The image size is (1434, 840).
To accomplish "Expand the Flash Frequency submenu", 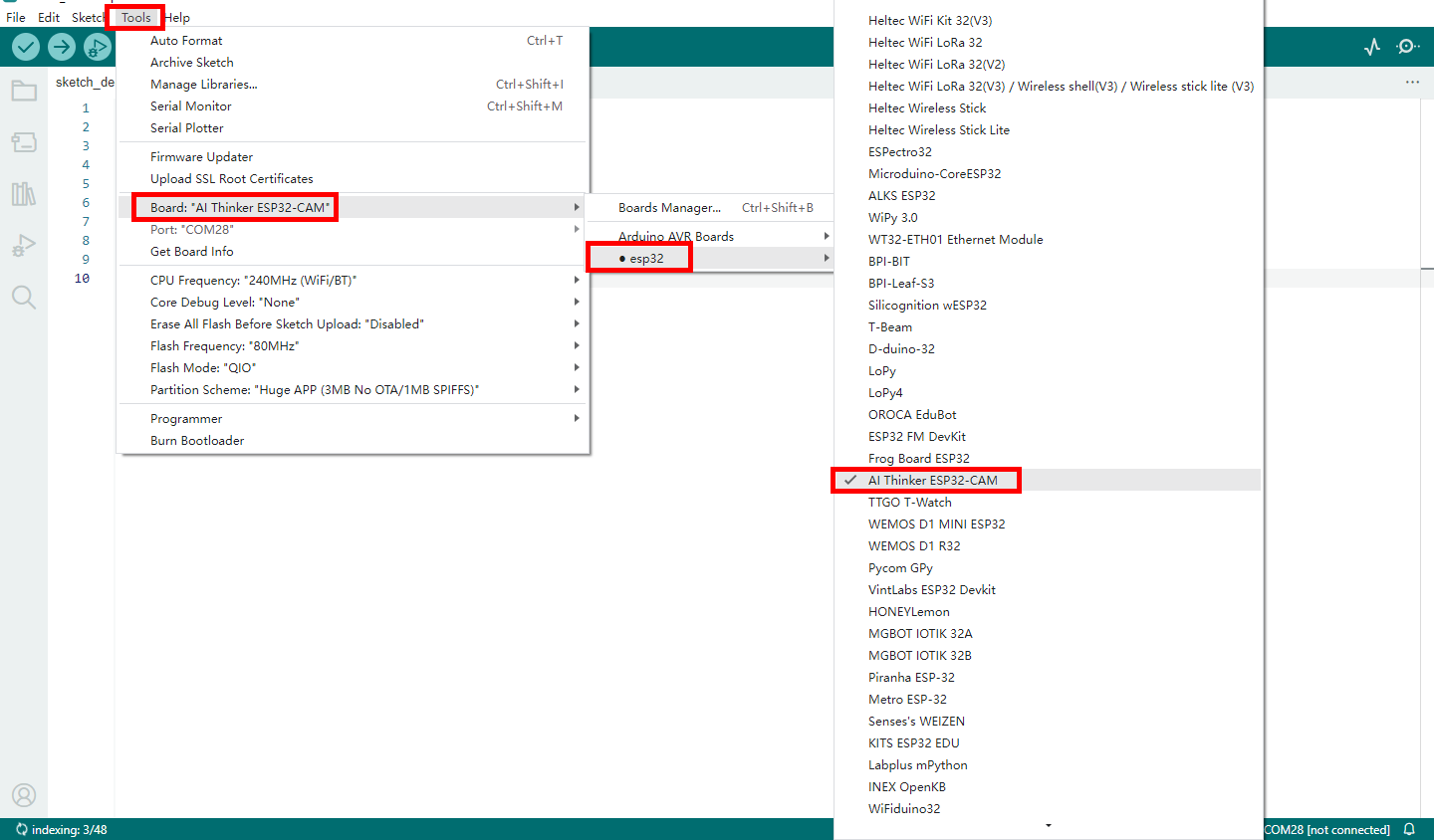I will click(x=354, y=346).
